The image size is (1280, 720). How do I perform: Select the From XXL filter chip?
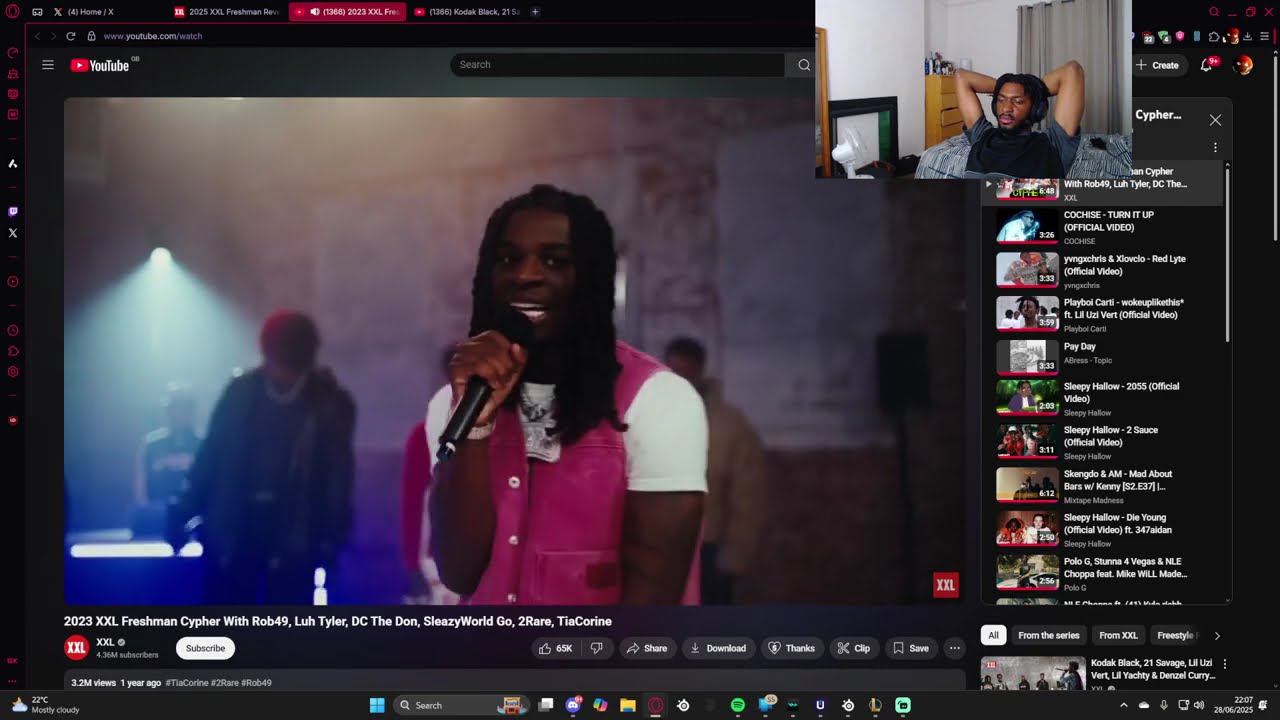click(x=1118, y=636)
